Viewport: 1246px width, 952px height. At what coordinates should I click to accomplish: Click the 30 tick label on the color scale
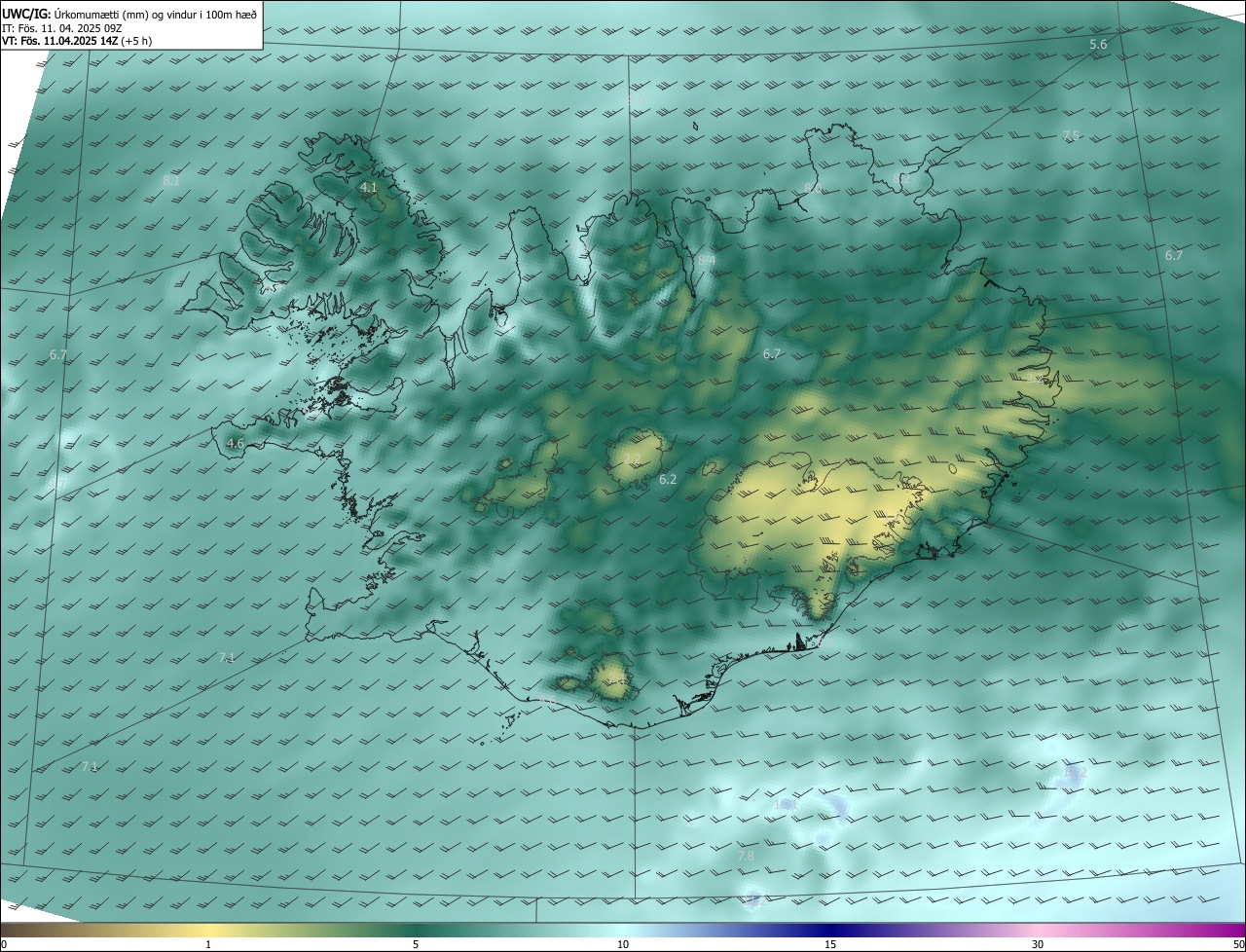point(1038,944)
